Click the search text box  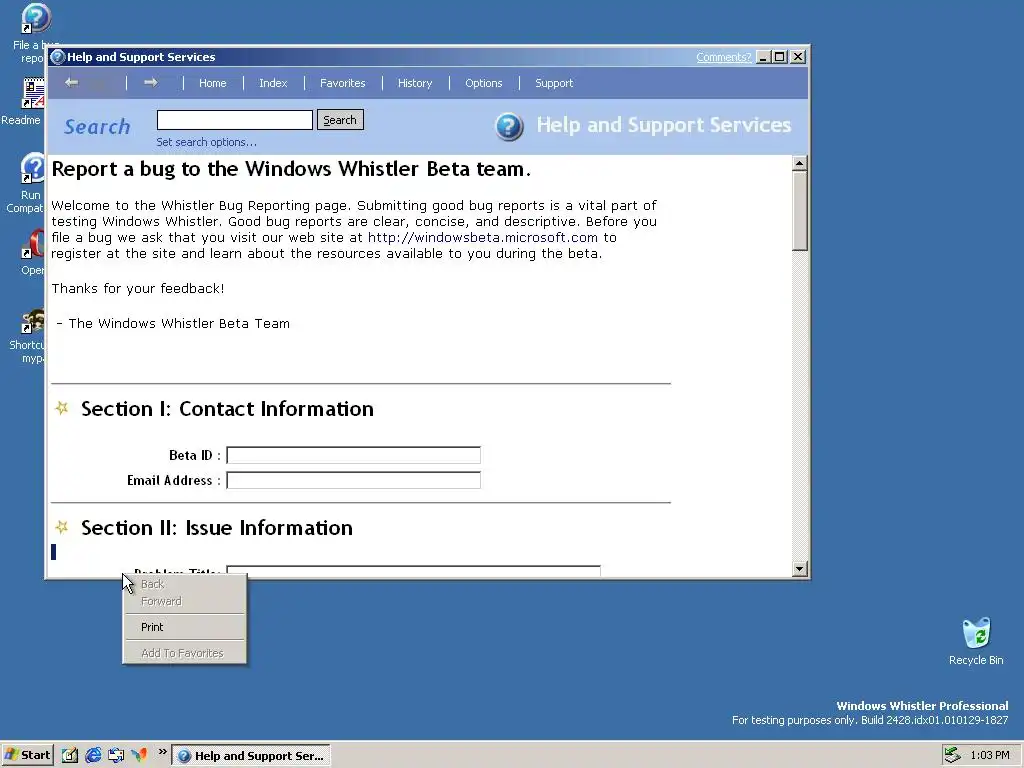[x=234, y=120]
